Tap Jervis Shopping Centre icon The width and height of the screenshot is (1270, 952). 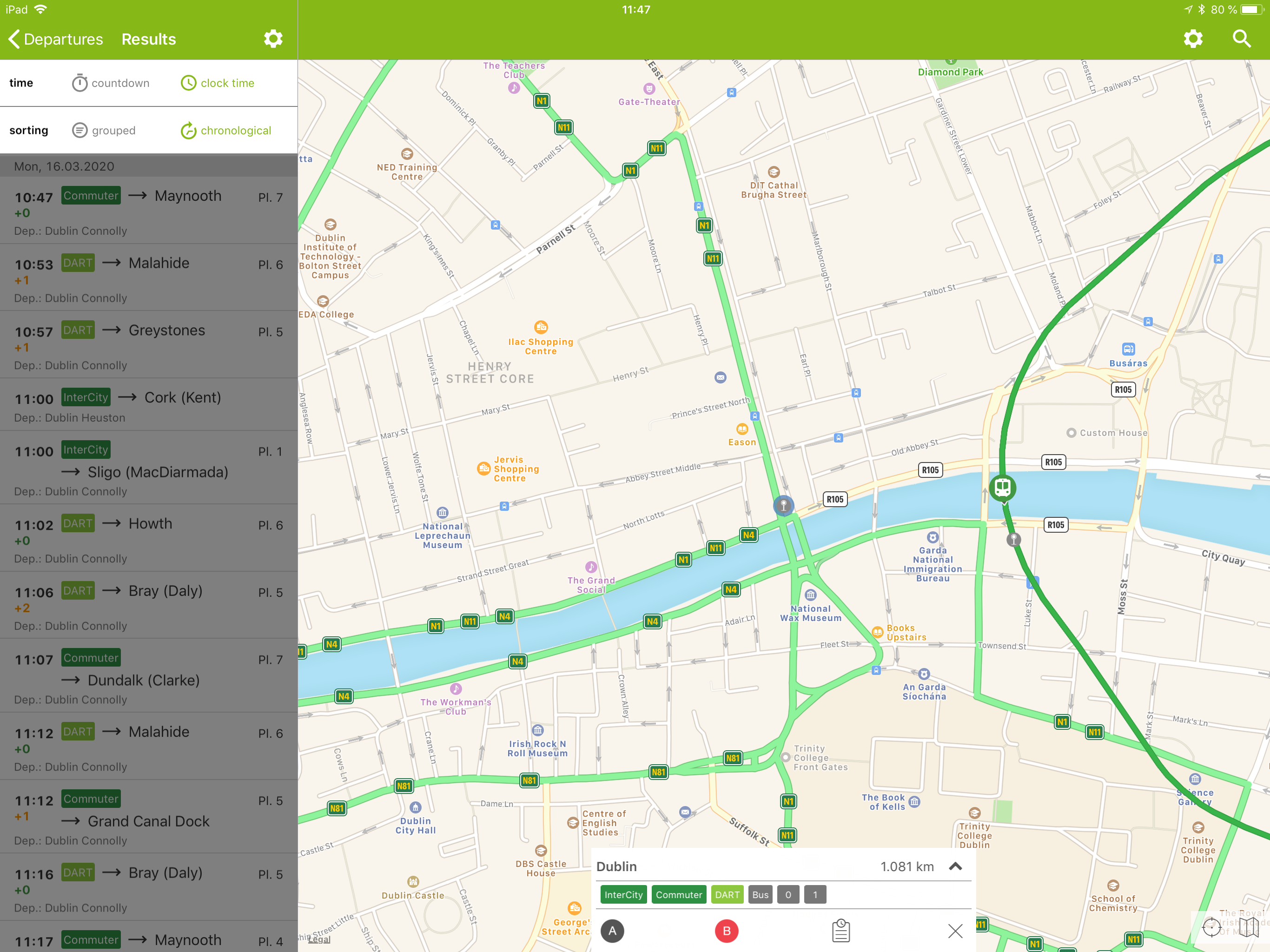[x=483, y=469]
